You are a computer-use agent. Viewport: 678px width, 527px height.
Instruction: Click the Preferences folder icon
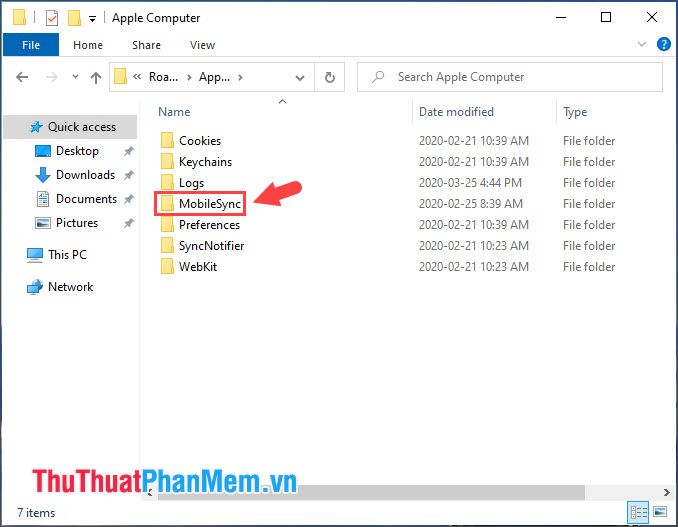point(167,225)
